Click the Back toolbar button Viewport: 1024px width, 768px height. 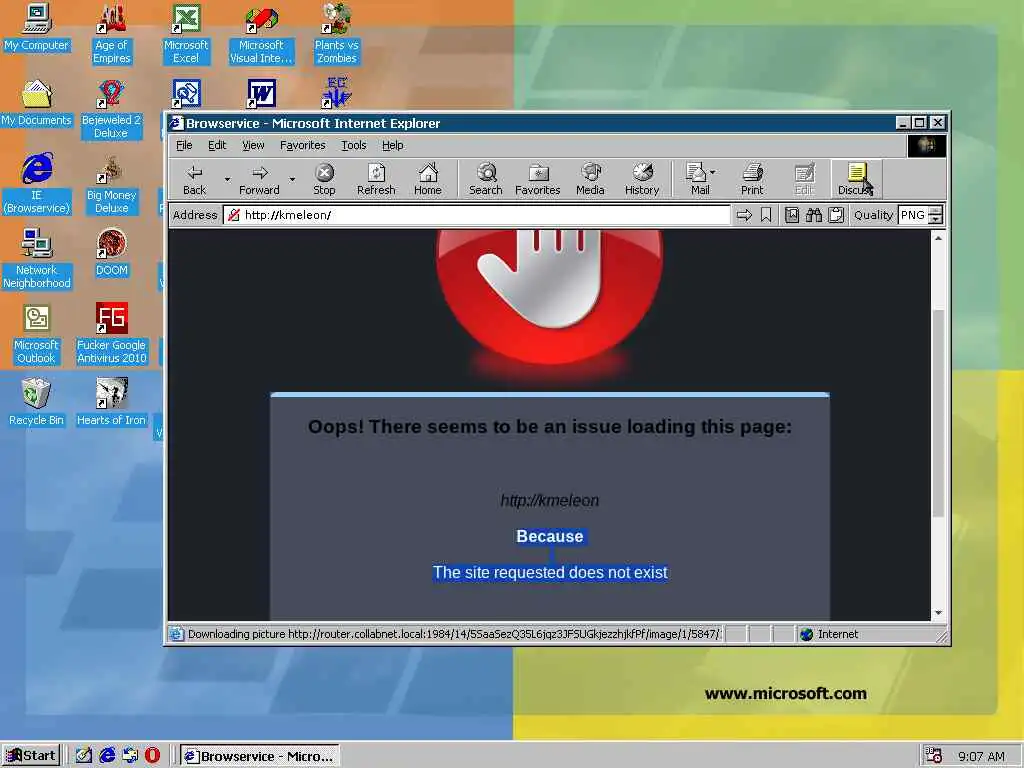click(195, 179)
